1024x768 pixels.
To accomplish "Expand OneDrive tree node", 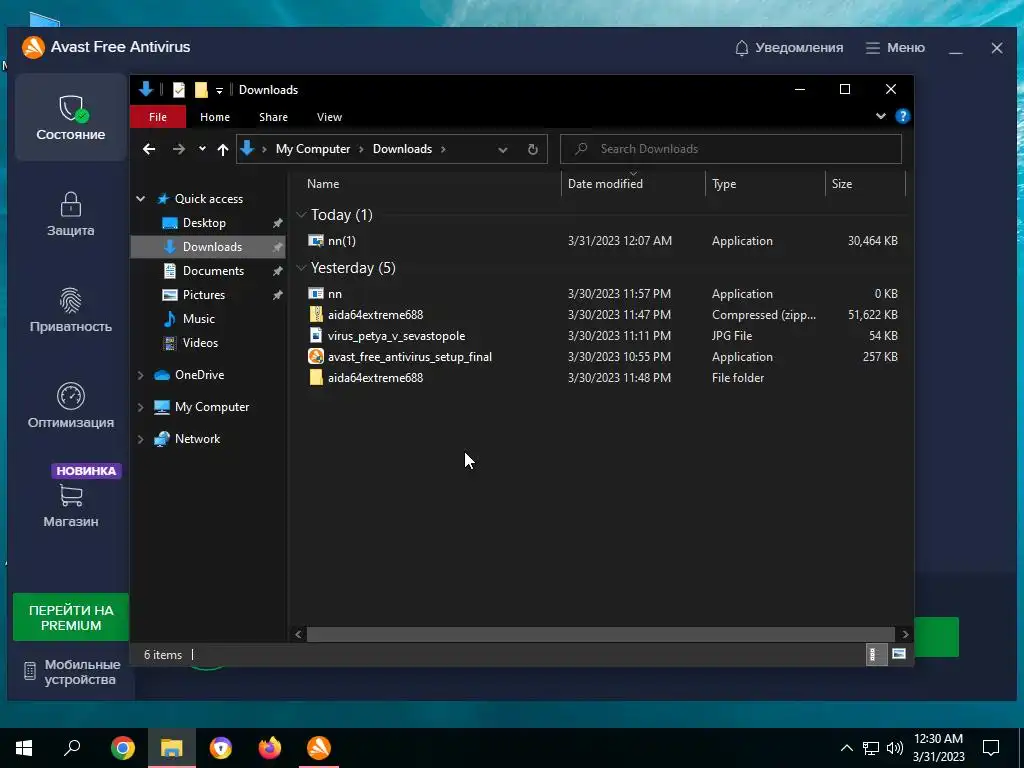I will coord(140,375).
